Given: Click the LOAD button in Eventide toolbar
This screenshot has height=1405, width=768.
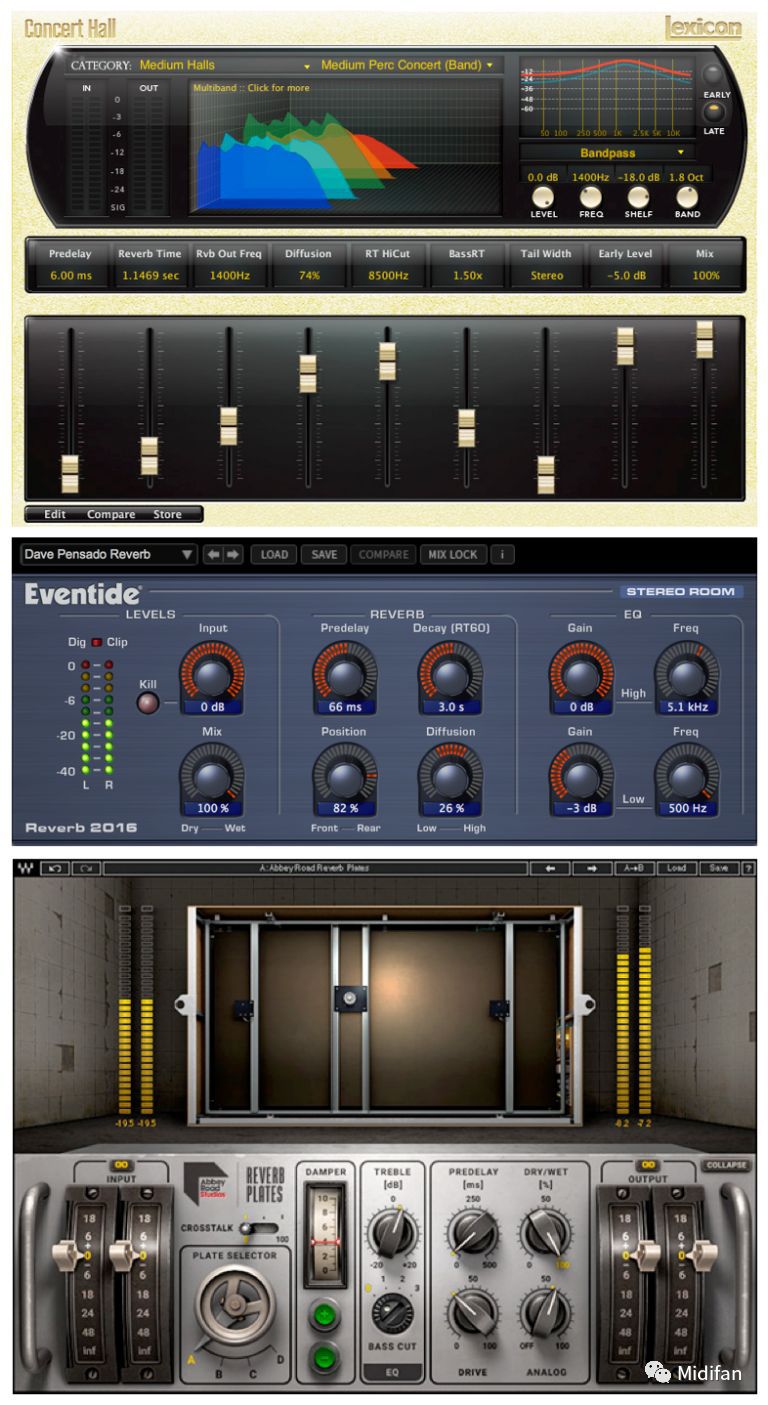Looking at the screenshot, I should pos(274,554).
